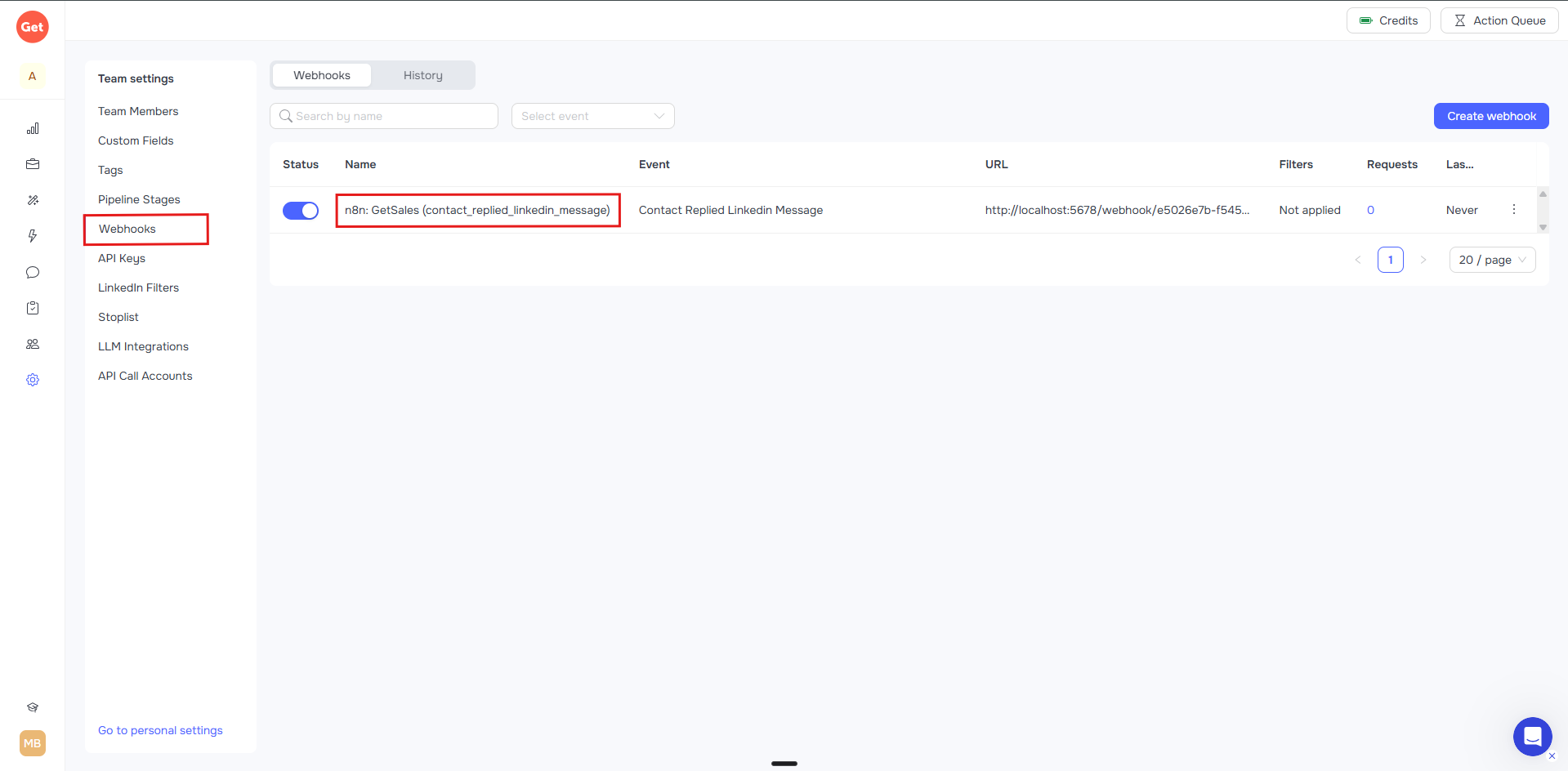Open the Action Queue button
Image resolution: width=1568 pixels, height=771 pixels.
click(x=1499, y=20)
